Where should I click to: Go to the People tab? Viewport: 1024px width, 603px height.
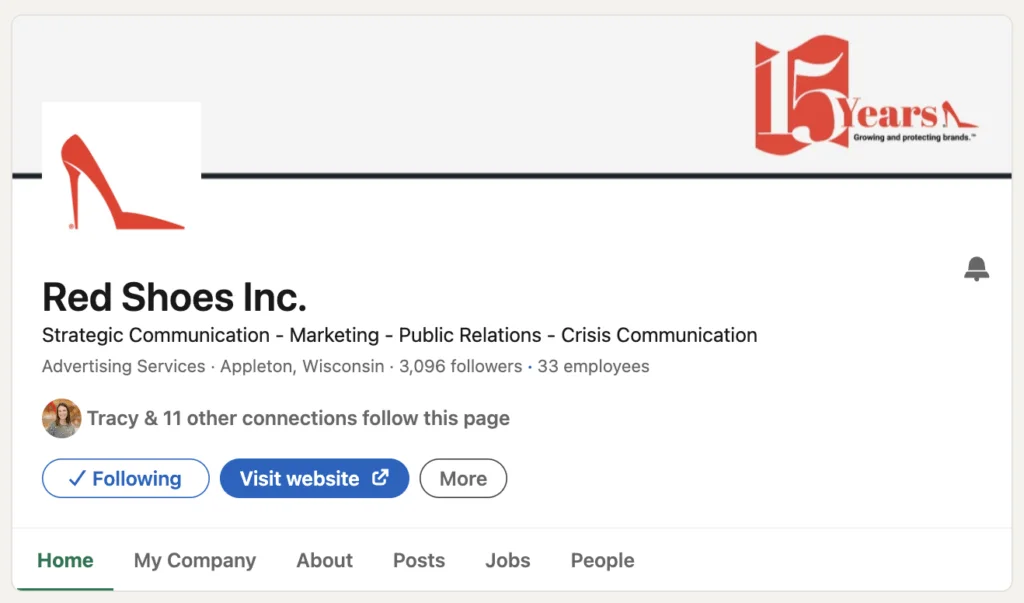[602, 560]
